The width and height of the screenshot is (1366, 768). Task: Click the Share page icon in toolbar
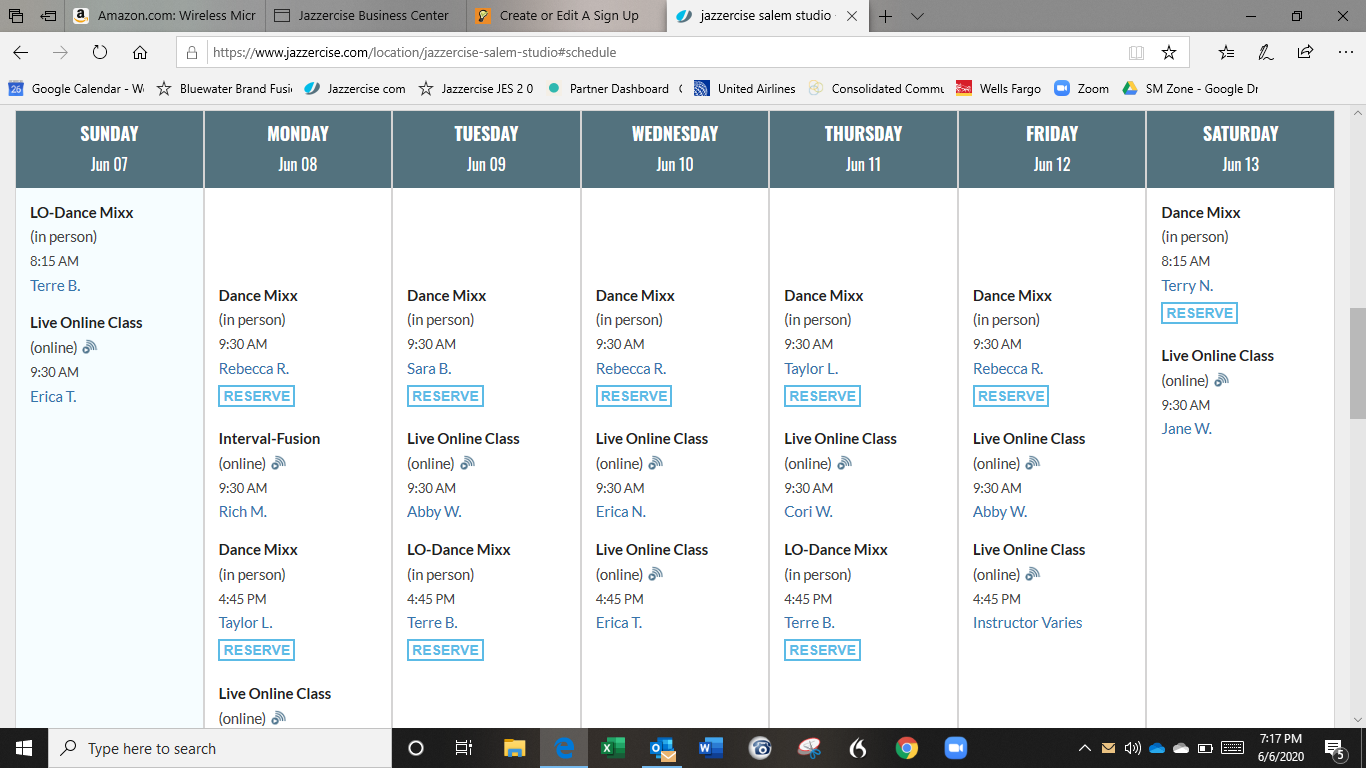(x=1305, y=53)
